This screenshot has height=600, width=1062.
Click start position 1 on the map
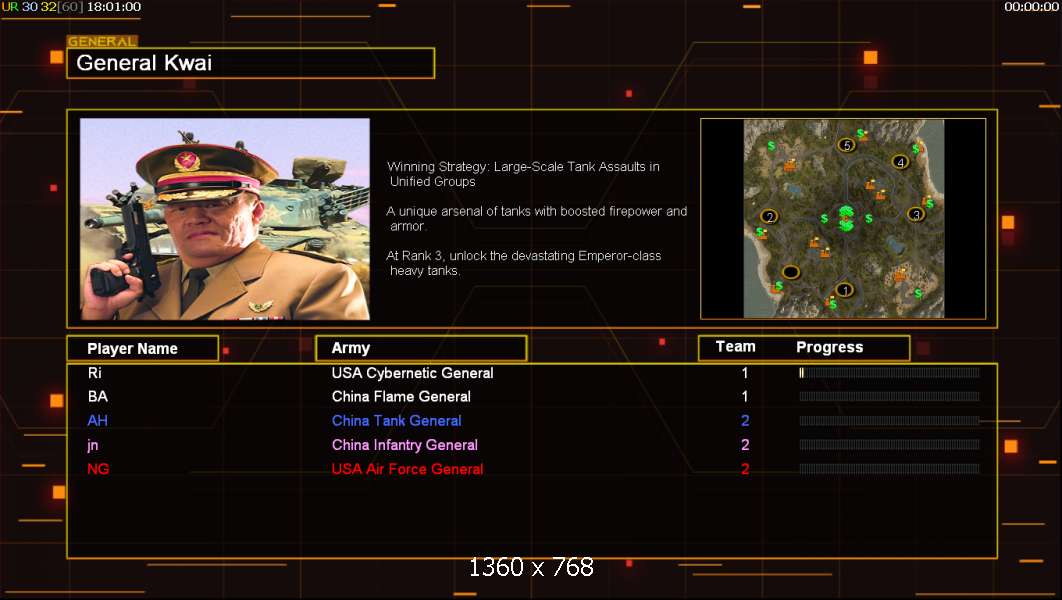coord(845,290)
